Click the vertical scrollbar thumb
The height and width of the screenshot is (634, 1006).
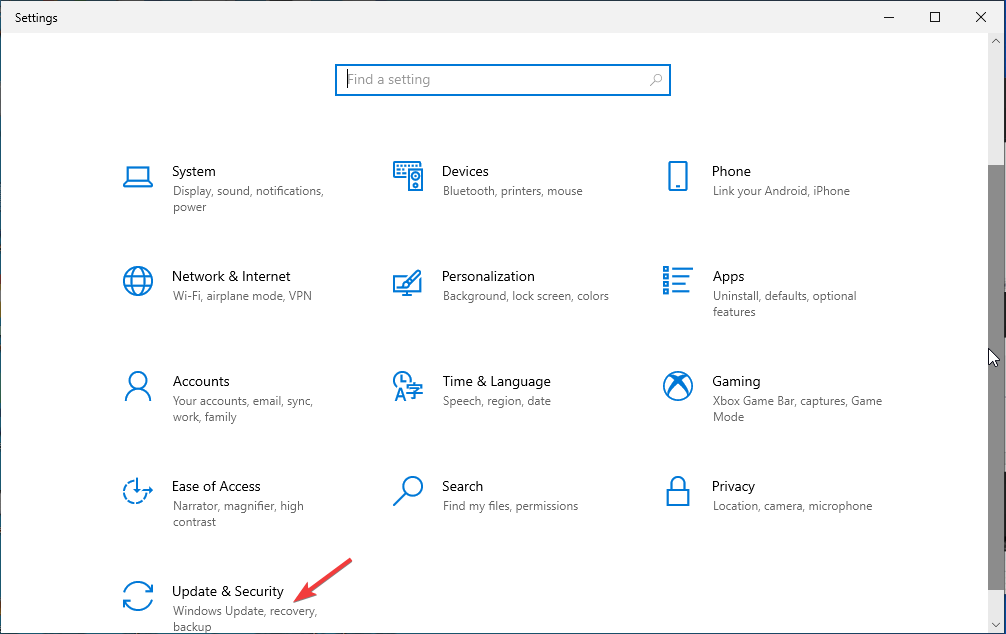996,375
